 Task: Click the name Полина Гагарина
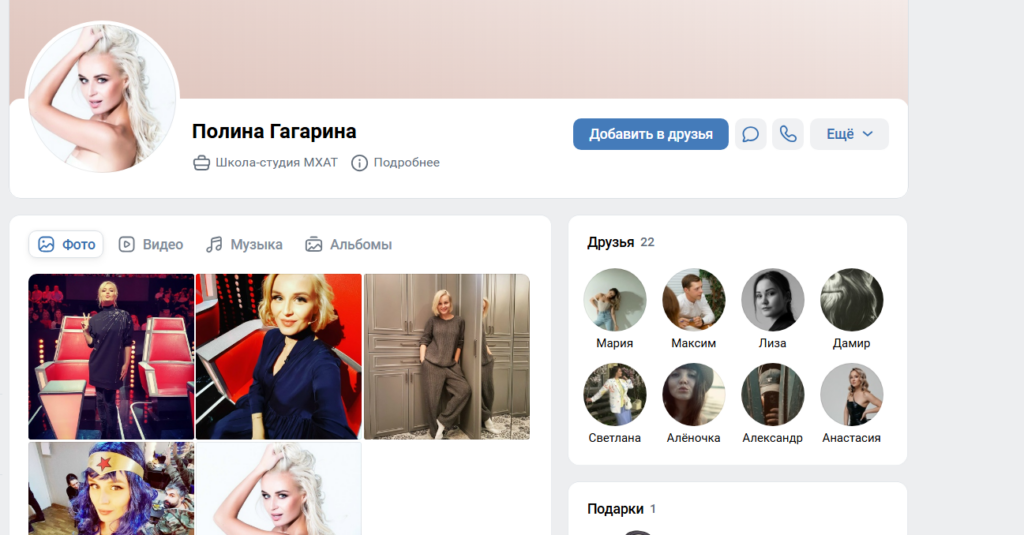point(274,131)
